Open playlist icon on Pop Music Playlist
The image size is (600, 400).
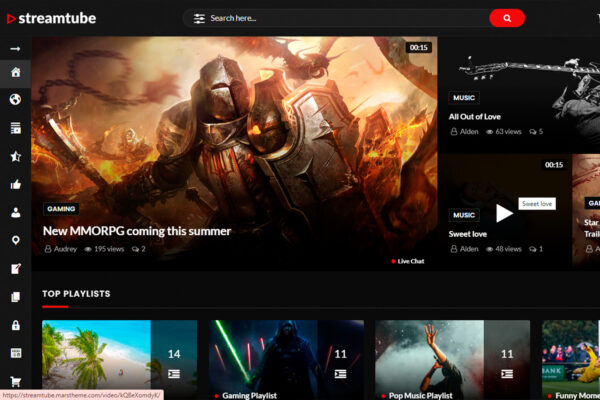point(507,374)
